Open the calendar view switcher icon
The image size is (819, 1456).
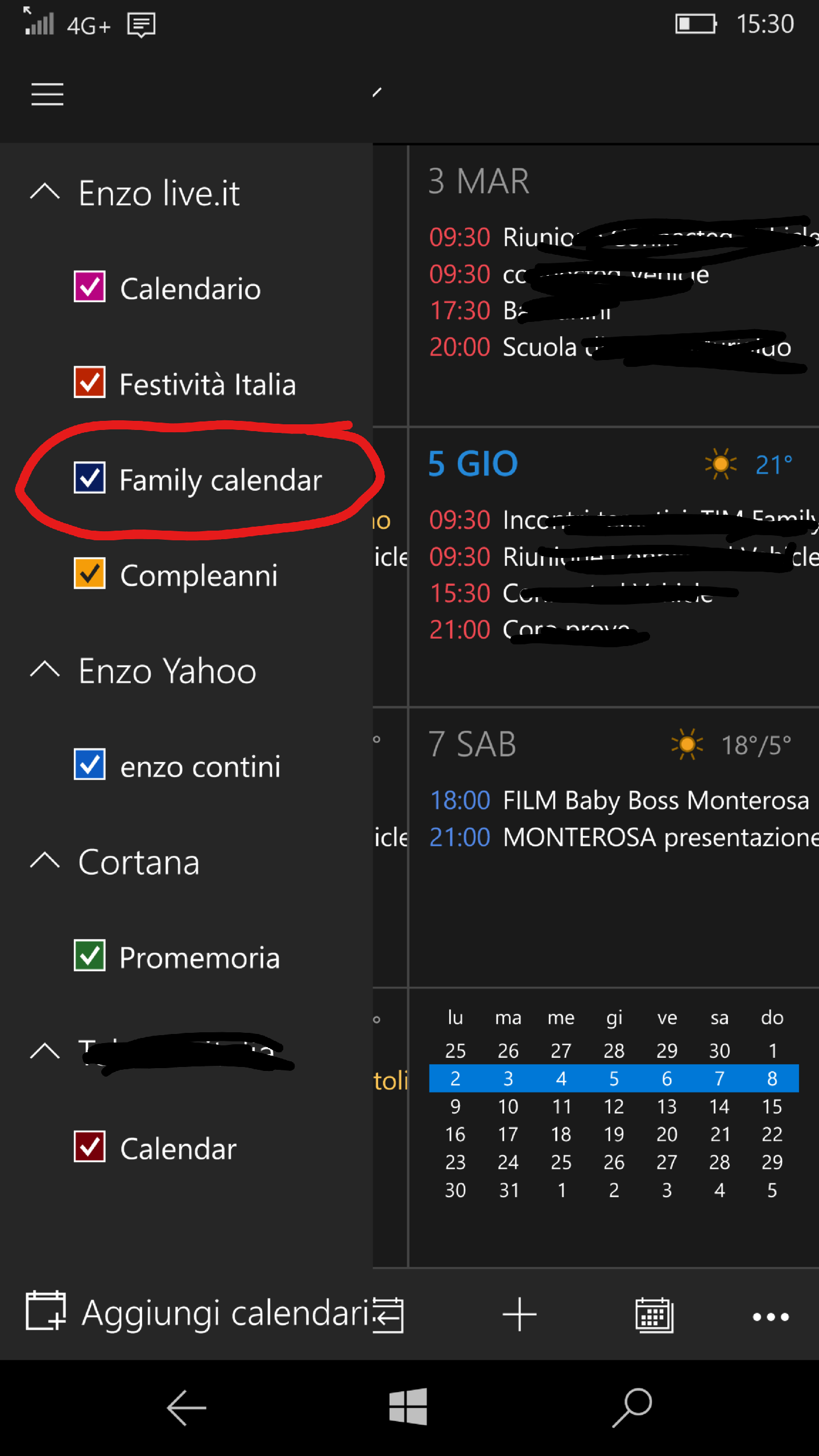pos(654,1314)
